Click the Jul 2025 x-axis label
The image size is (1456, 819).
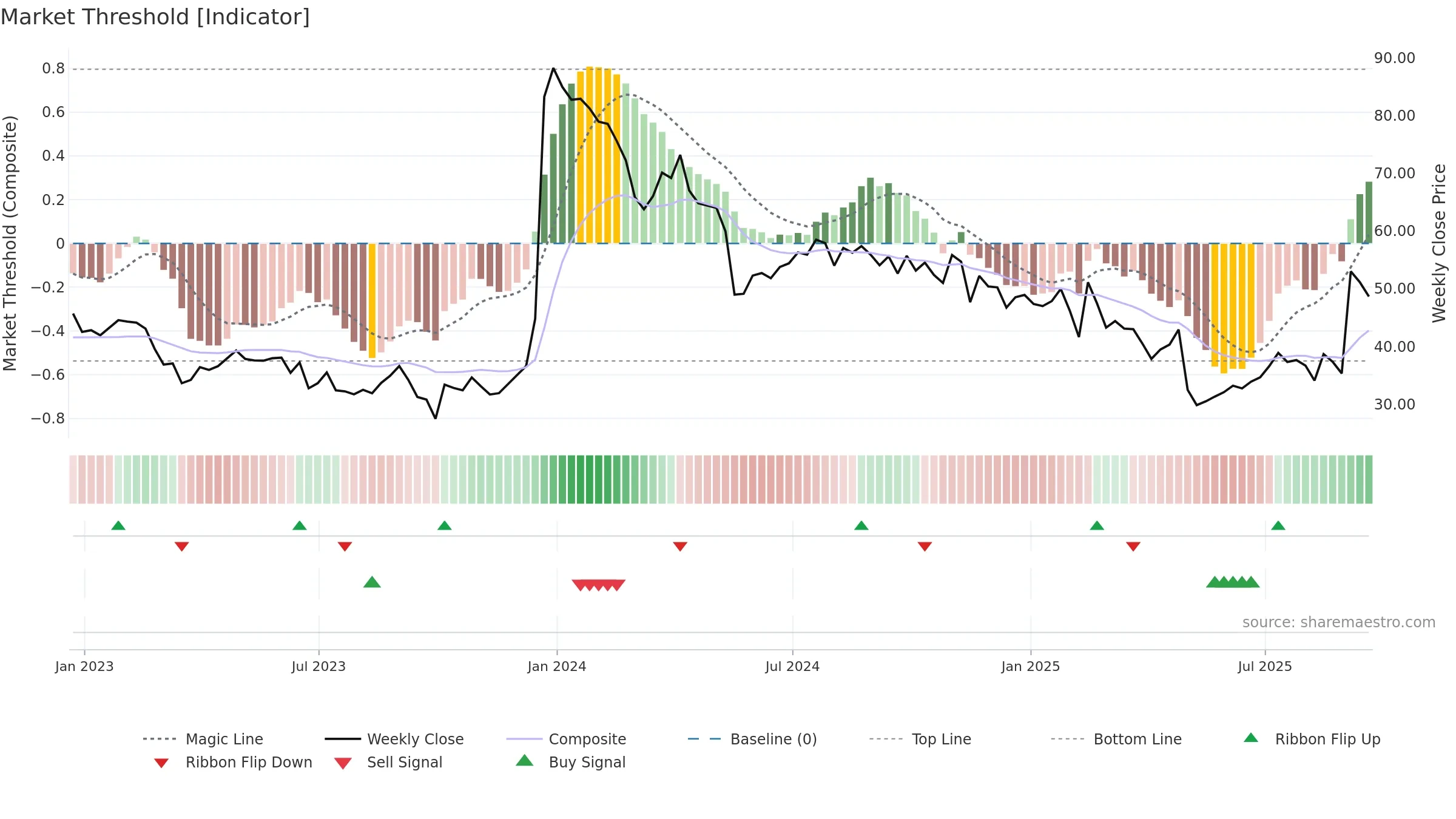[x=1265, y=667]
